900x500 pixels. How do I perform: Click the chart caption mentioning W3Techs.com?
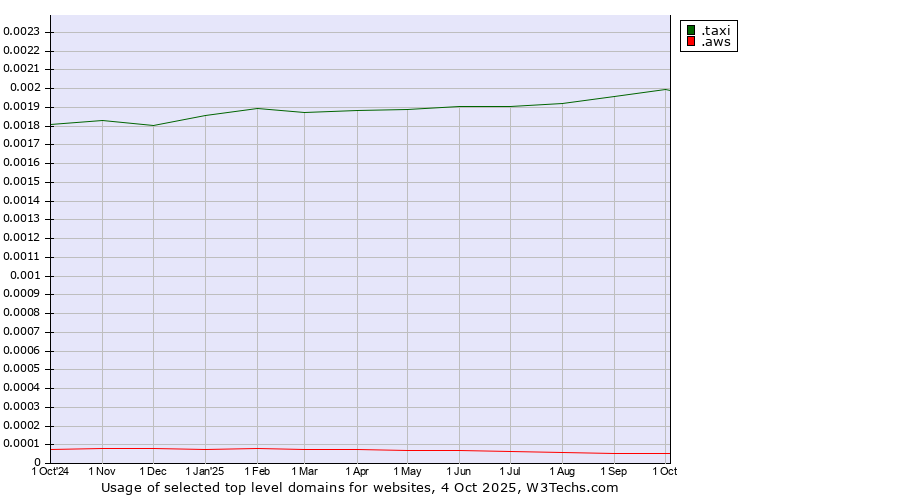click(360, 488)
